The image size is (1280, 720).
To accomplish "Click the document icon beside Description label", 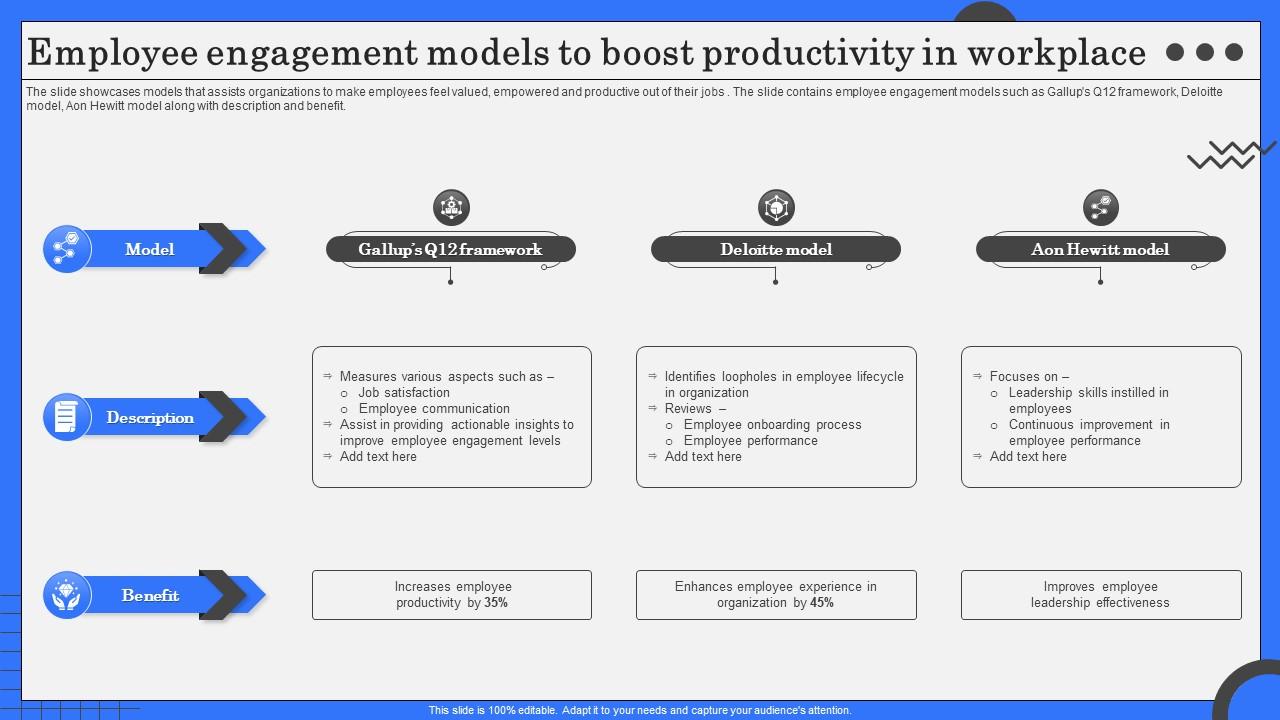I will [x=66, y=417].
